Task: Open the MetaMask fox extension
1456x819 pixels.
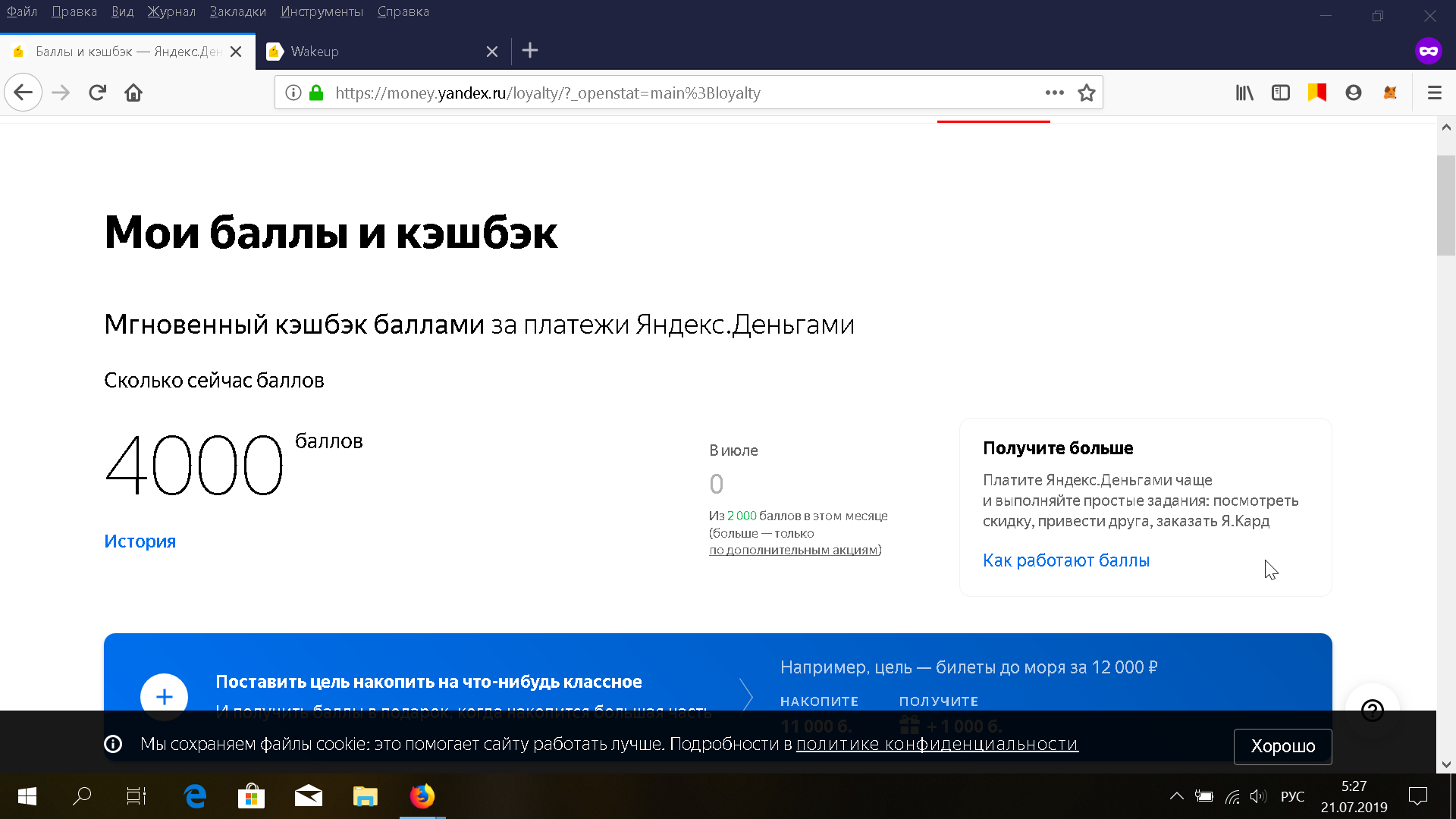Action: 1390,93
